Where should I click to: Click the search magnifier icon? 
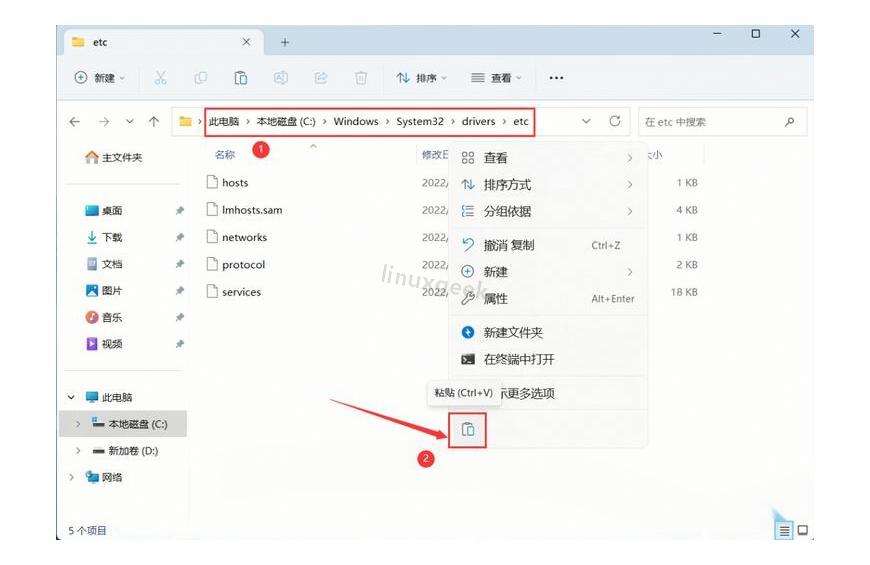pos(790,122)
